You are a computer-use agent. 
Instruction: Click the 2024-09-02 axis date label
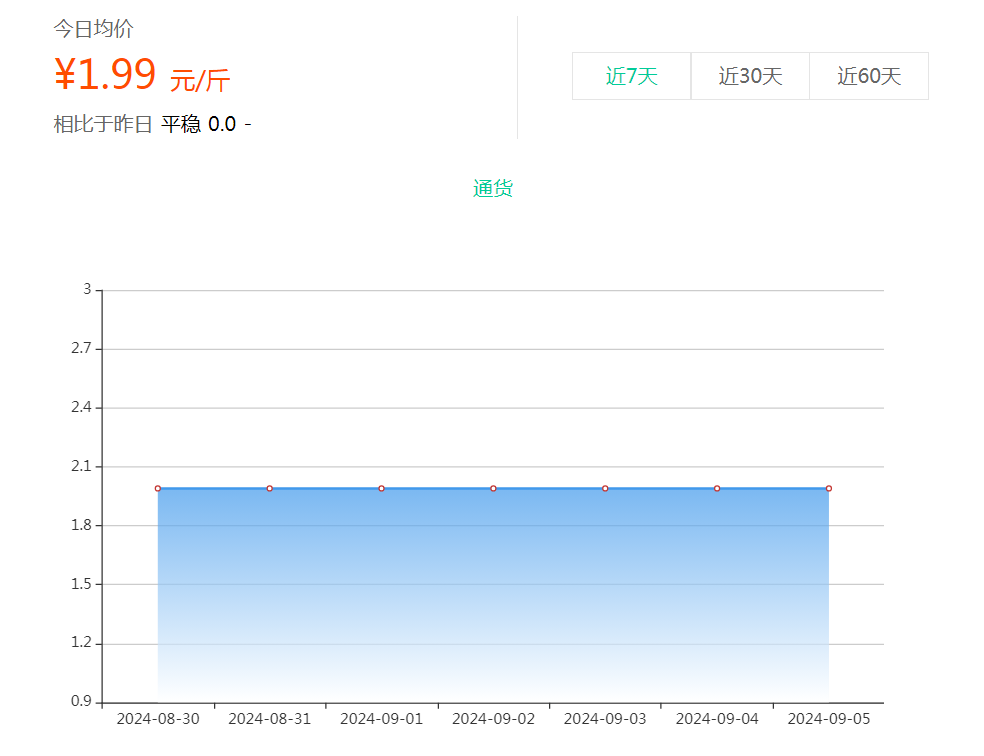pyautogui.click(x=493, y=719)
